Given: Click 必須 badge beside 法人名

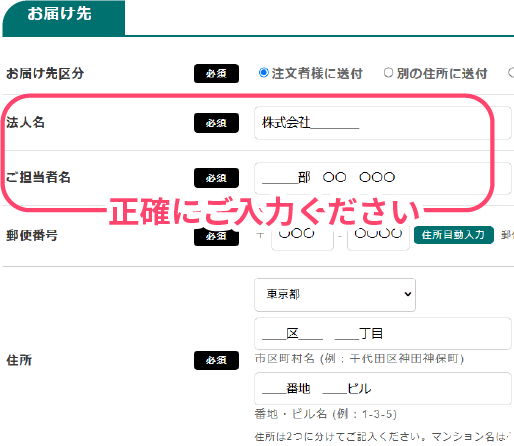Looking at the screenshot, I should (x=216, y=123).
